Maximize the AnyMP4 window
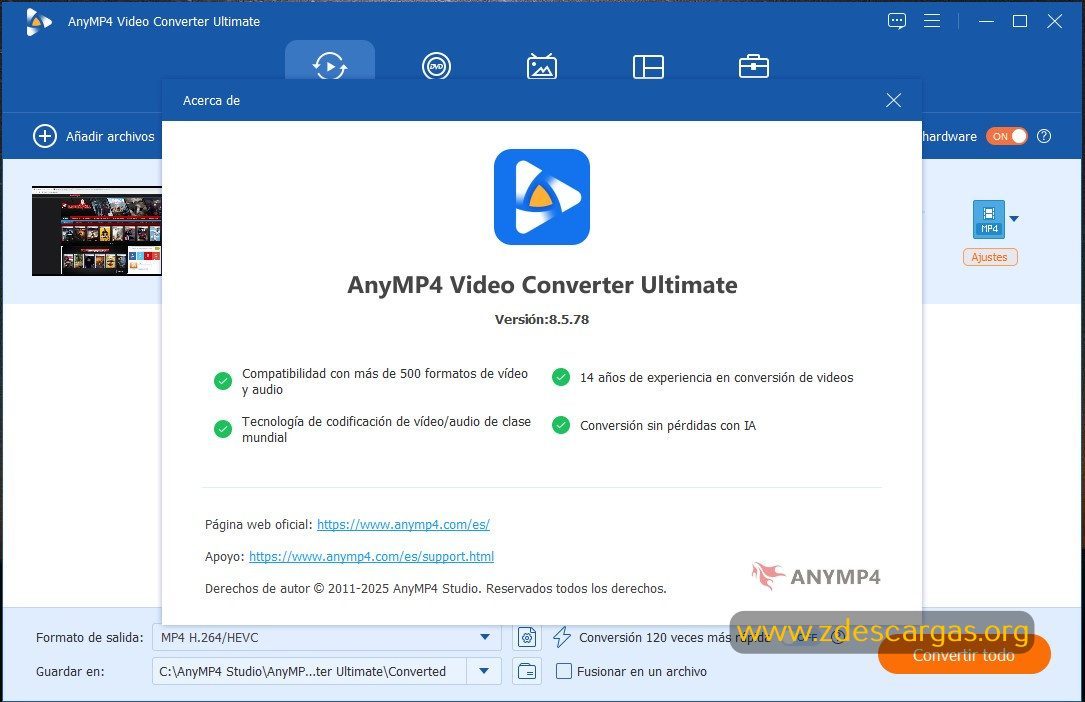Screen dimensions: 1085x702 1020,21
